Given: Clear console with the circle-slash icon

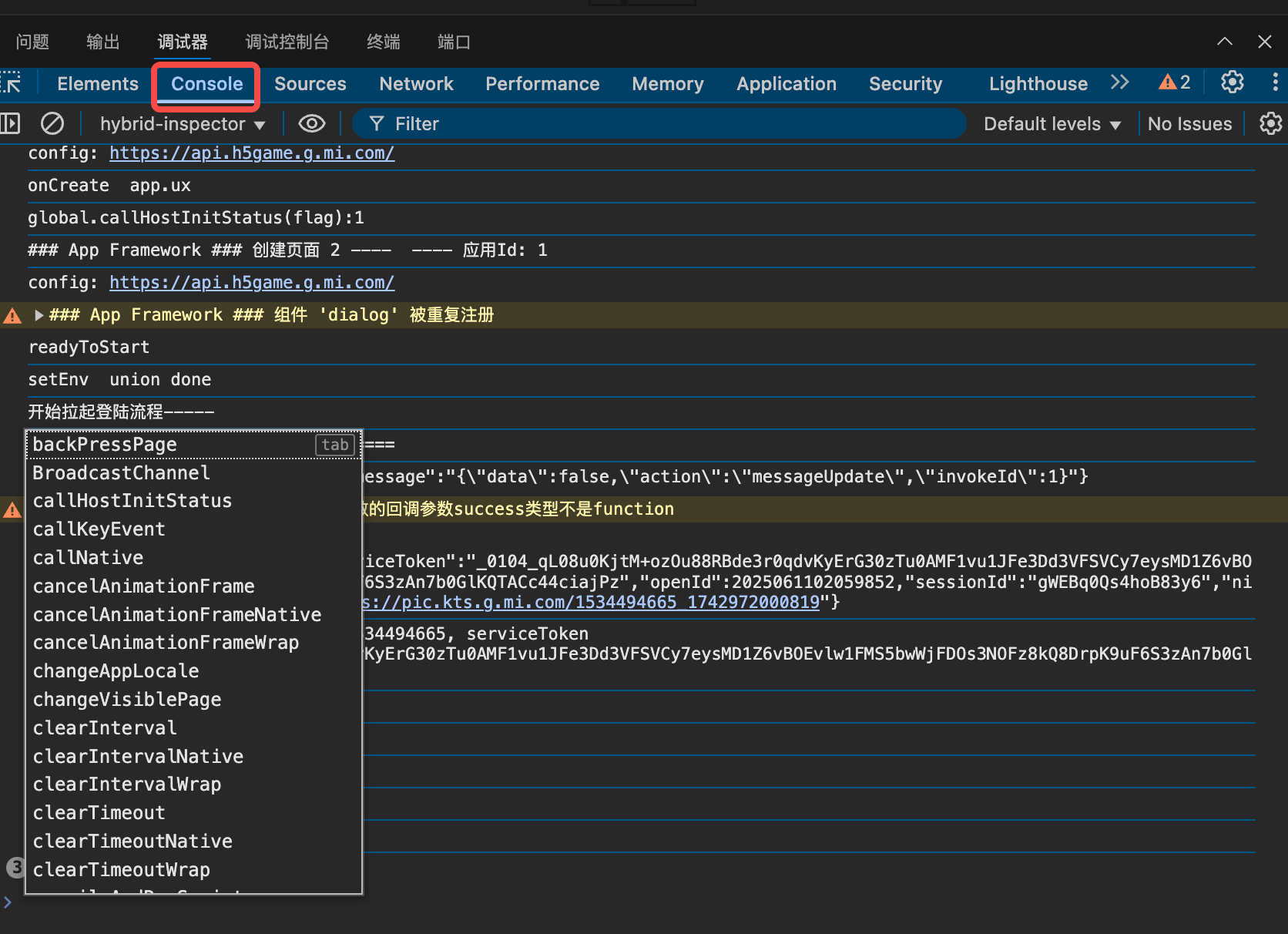Looking at the screenshot, I should pos(52,123).
